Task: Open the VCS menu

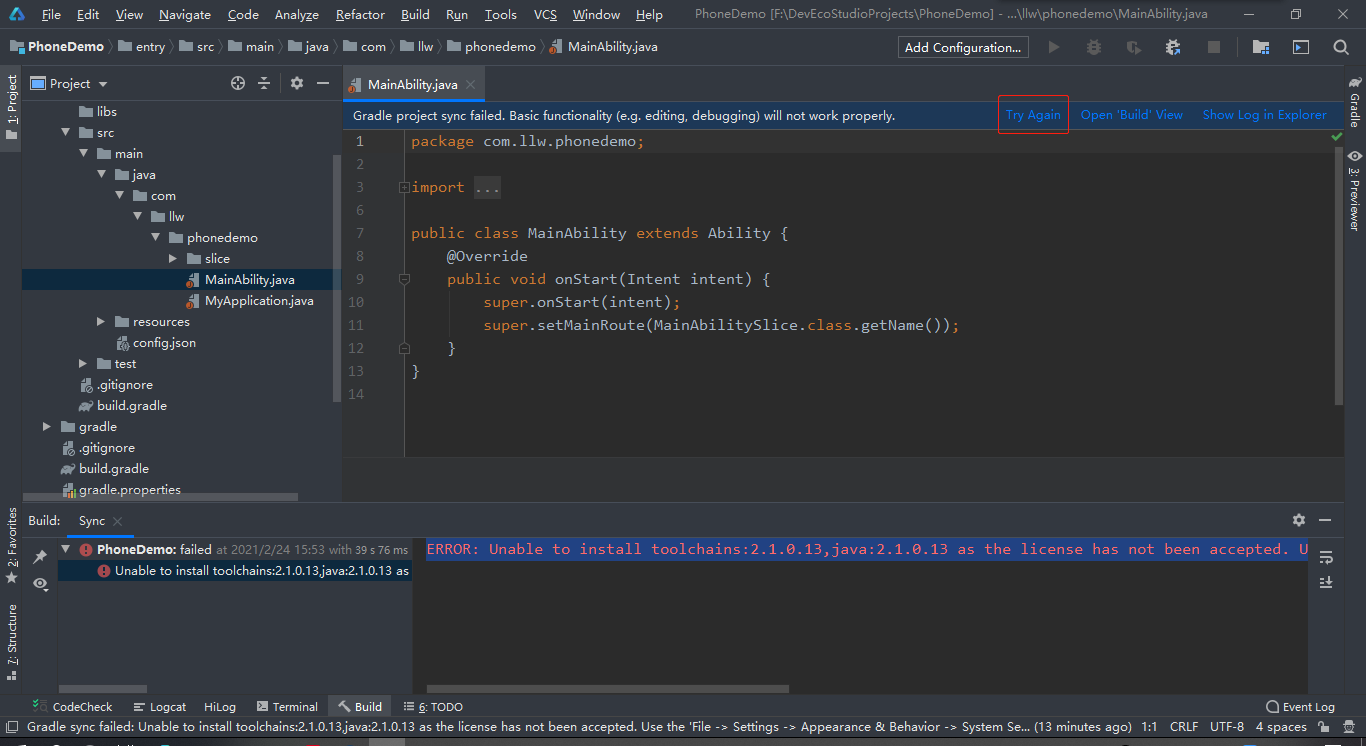Action: (x=545, y=14)
